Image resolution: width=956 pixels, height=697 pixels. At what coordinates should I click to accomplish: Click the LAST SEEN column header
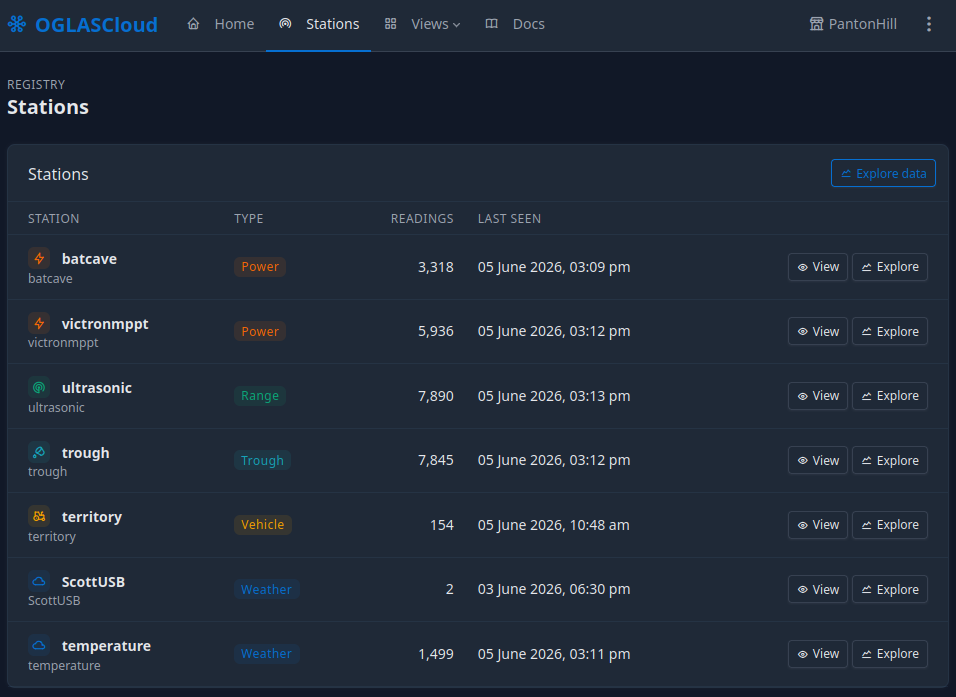point(509,218)
